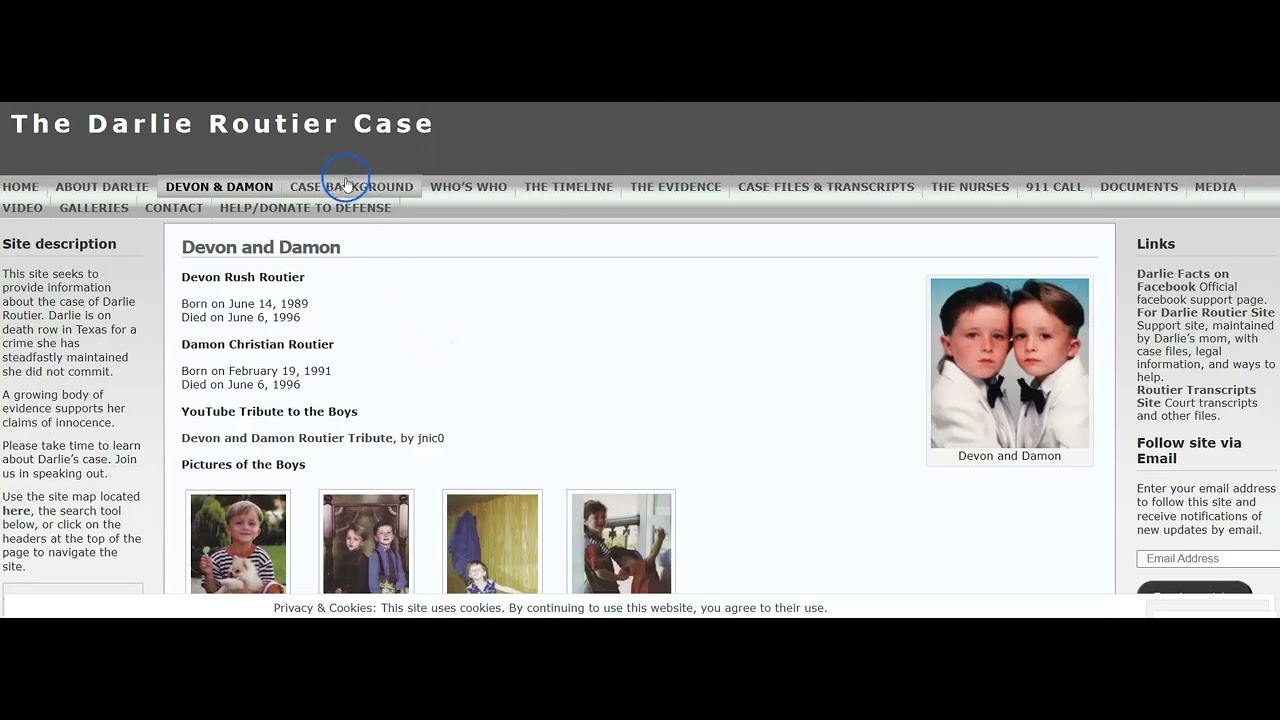Open Darlie Facts on Facebook link

click(x=1183, y=280)
